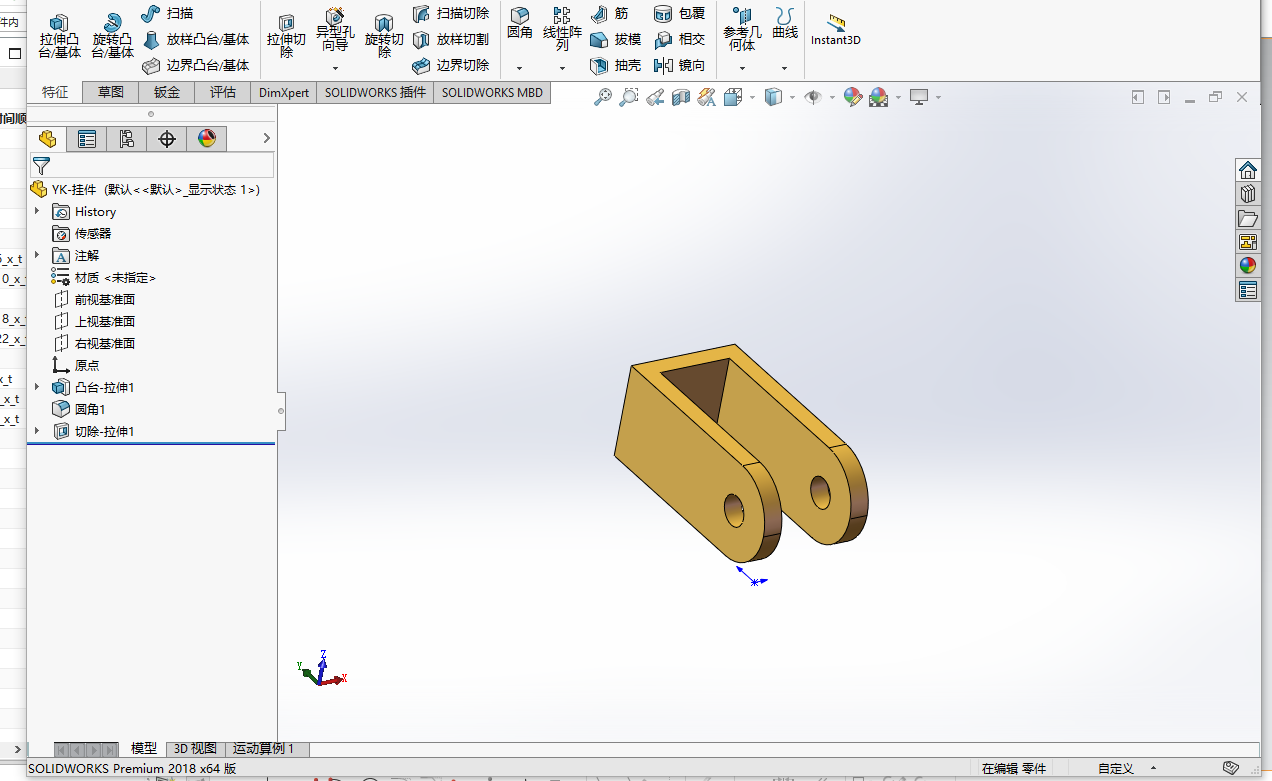
Task: Click the Lofted Cut (放样切割) tool
Action: point(450,39)
